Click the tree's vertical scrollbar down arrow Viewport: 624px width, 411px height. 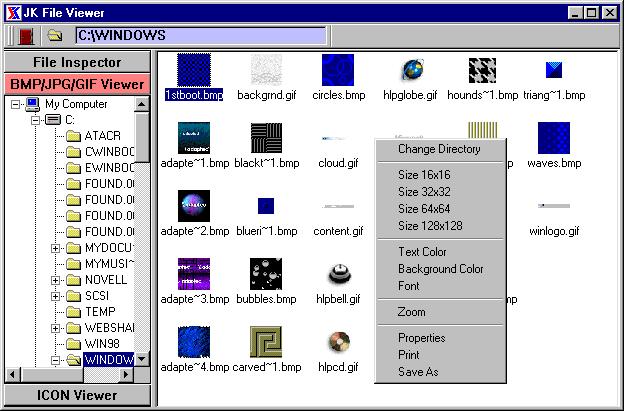point(142,359)
